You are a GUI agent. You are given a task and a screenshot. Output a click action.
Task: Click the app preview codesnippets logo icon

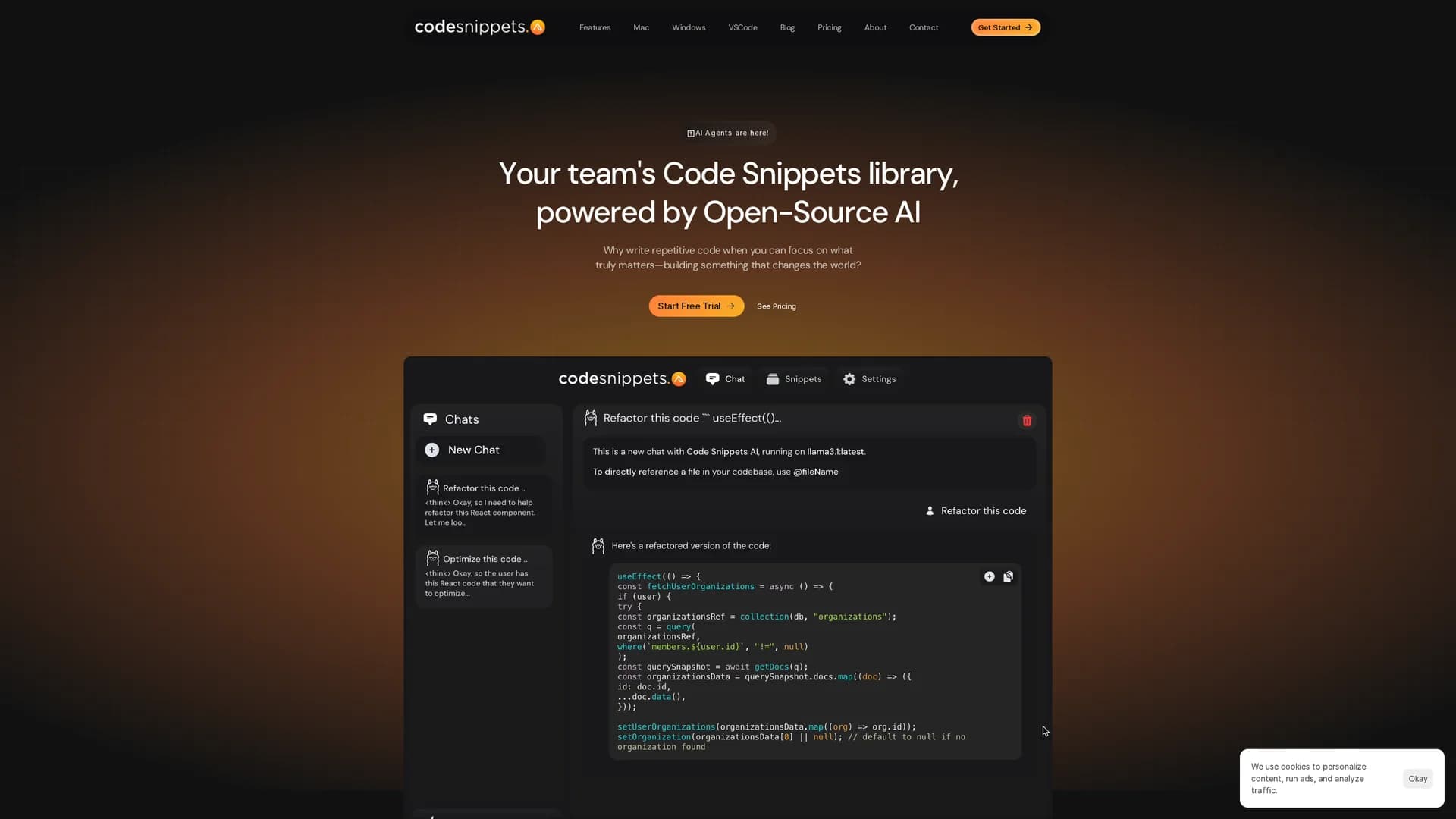pos(679,378)
